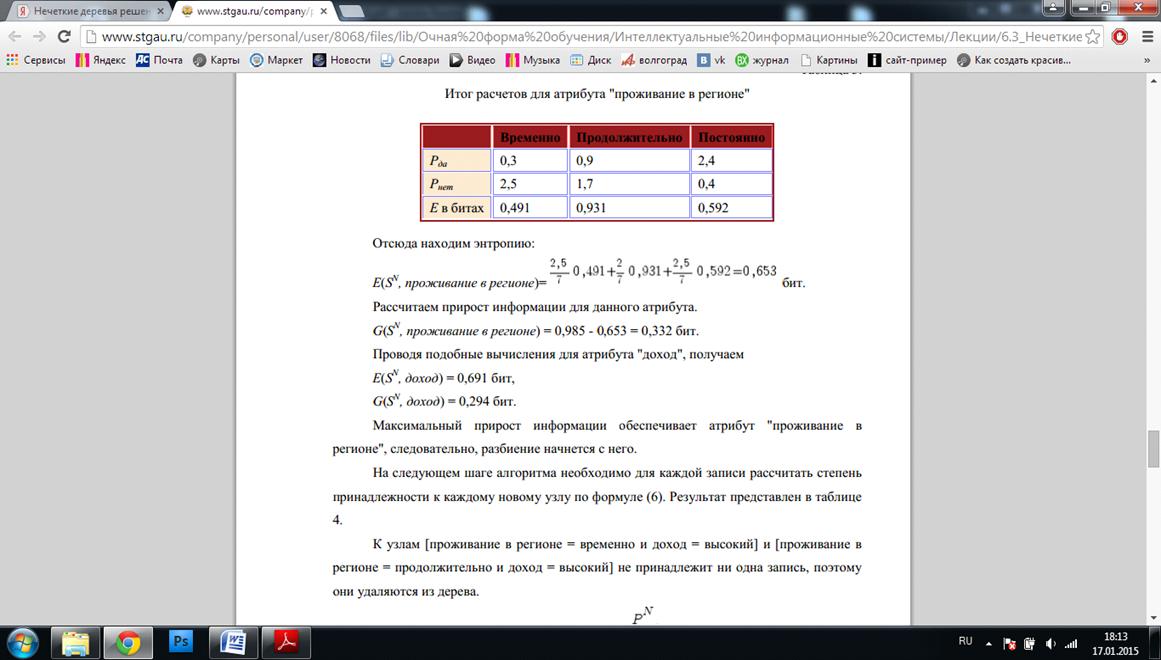Click the 'Продолжительно' table header

pyautogui.click(x=629, y=137)
